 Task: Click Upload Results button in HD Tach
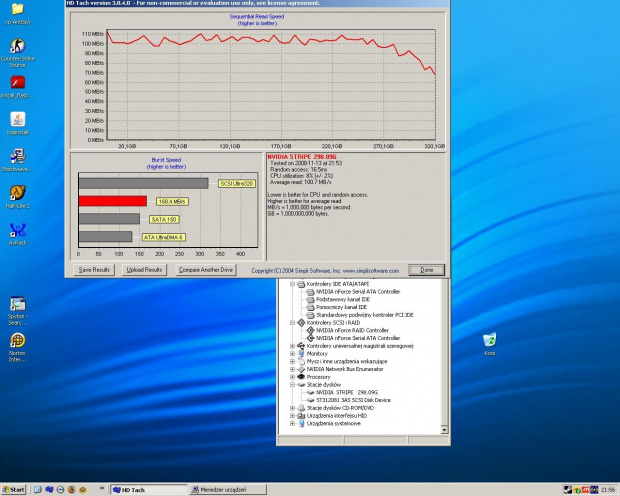[x=144, y=270]
